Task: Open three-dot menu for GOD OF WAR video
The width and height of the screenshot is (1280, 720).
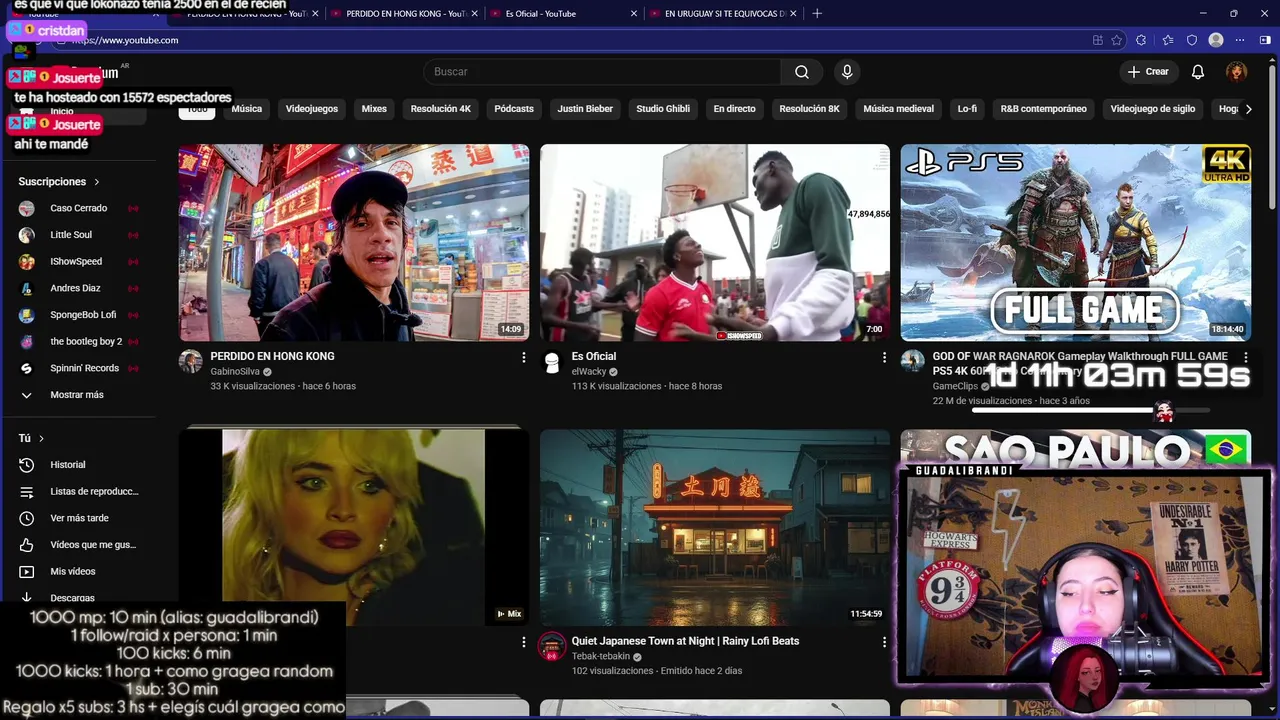Action: coord(1245,357)
